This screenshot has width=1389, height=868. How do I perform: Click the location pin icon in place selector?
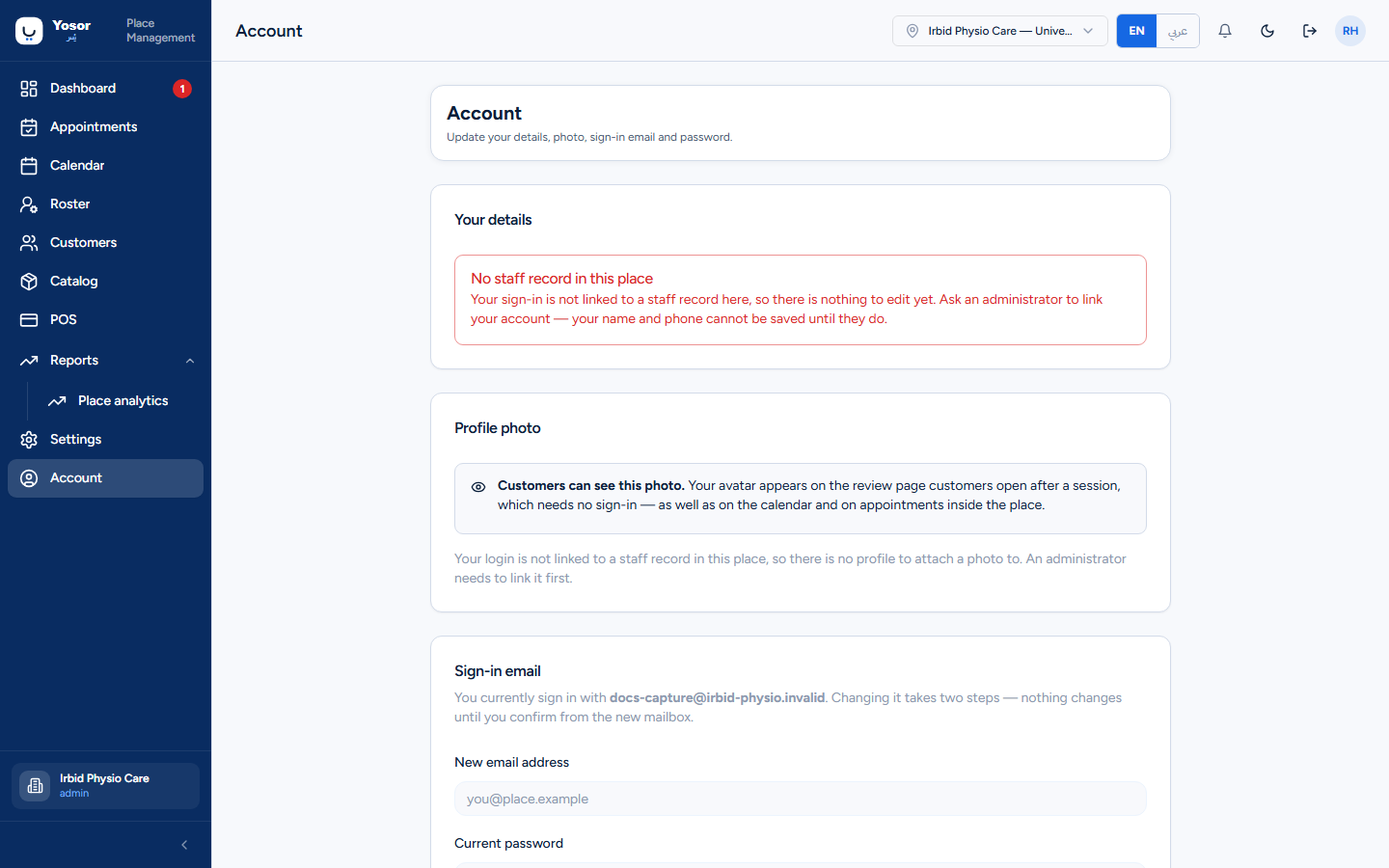pos(912,31)
